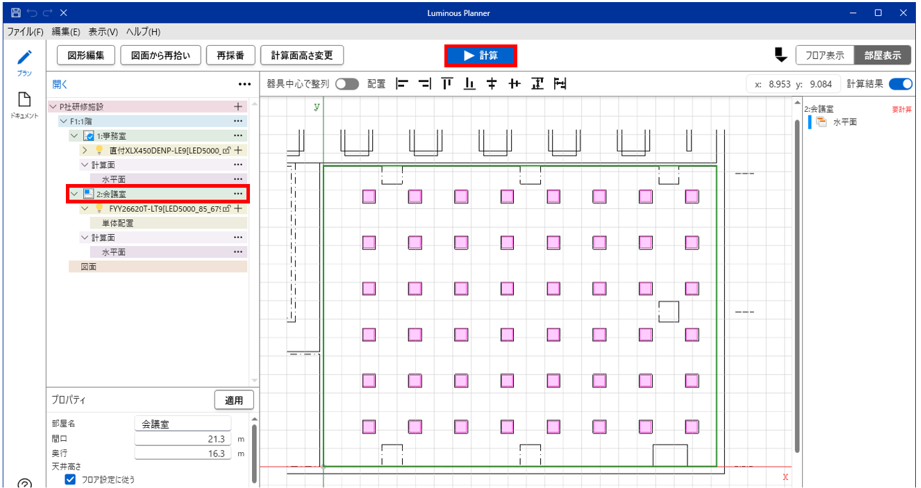Click the save icon in title bar
The image size is (921, 488).
(x=14, y=13)
